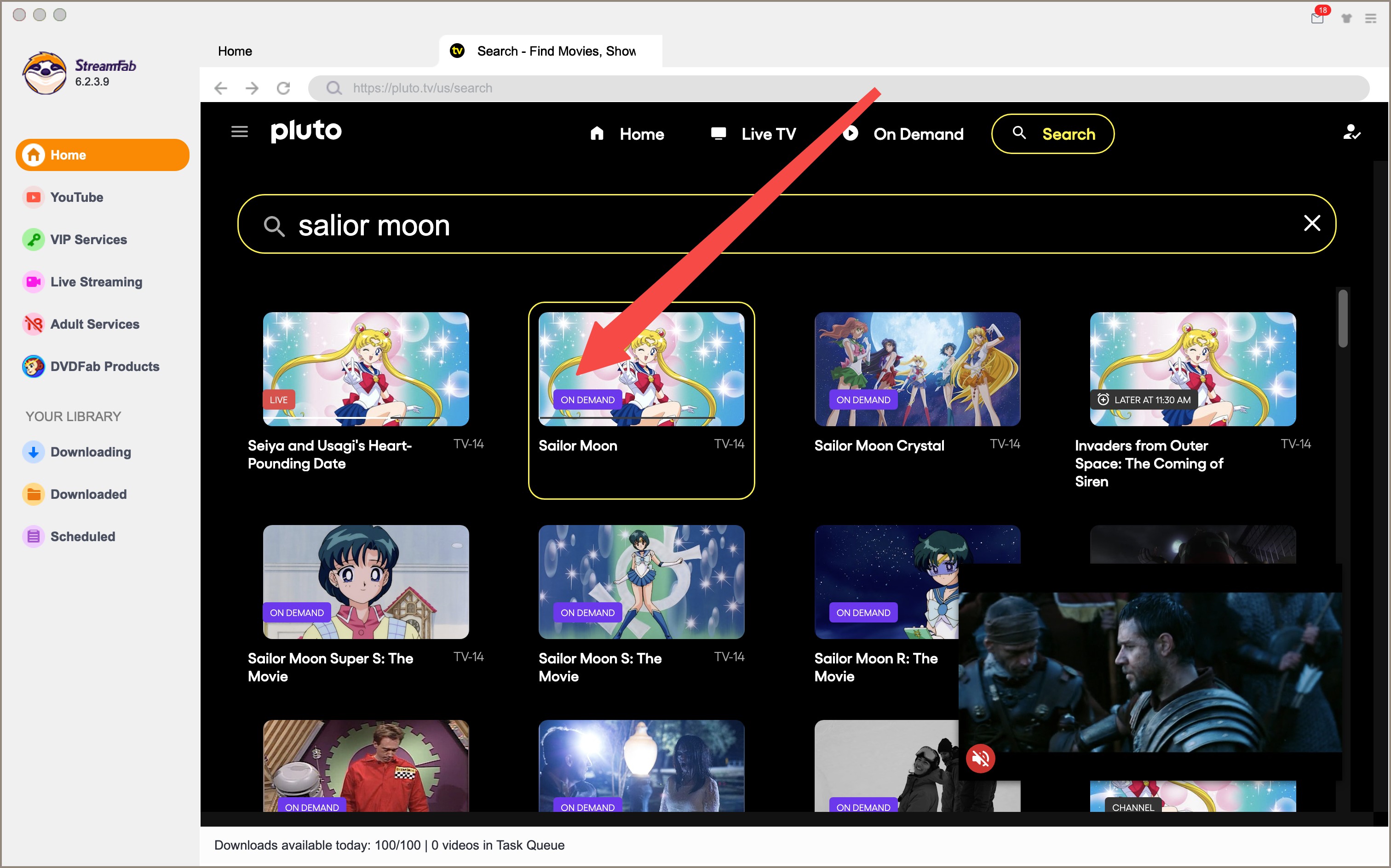Open the Pluto hamburger menu
This screenshot has height=868, width=1391.
240,132
